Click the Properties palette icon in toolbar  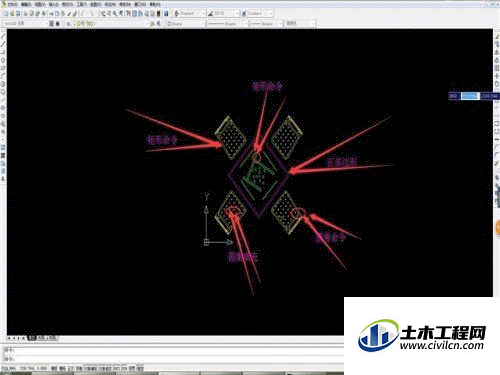(x=128, y=14)
